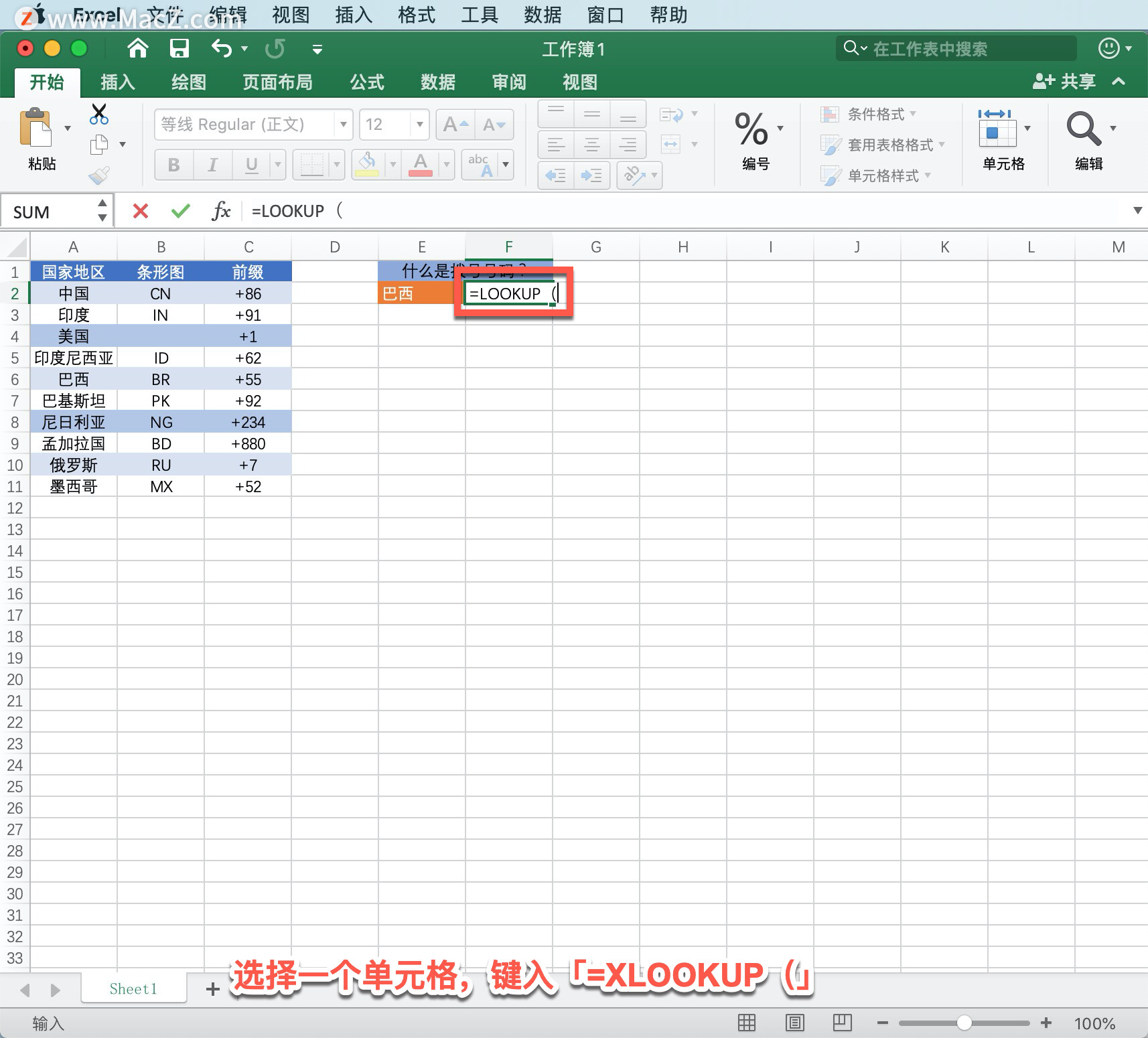Expand the Paste options arrow
The height and width of the screenshot is (1038, 1148).
click(68, 128)
